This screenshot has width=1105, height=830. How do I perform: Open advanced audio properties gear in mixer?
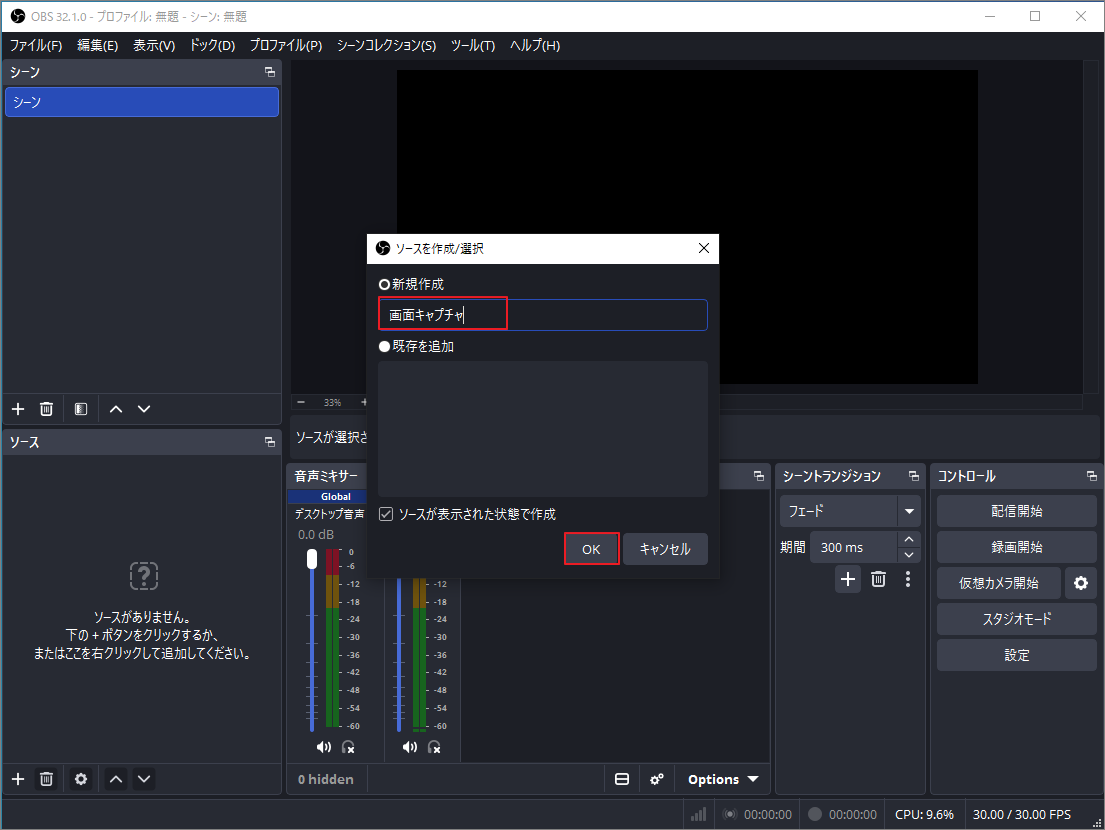tap(657, 779)
